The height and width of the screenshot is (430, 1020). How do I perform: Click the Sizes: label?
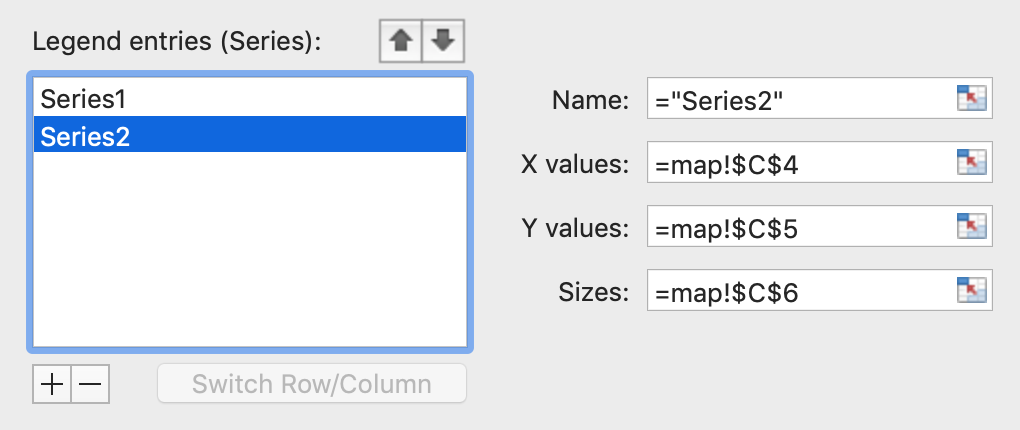[x=594, y=292]
